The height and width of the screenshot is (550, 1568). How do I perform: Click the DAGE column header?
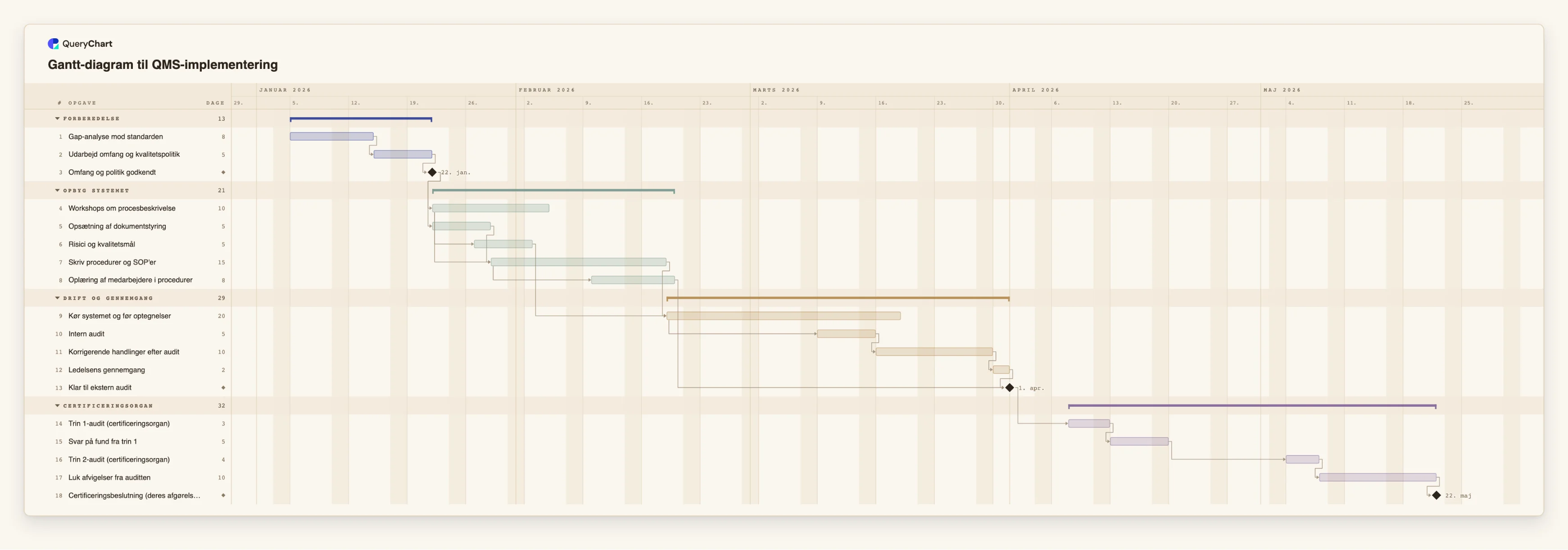tap(216, 103)
